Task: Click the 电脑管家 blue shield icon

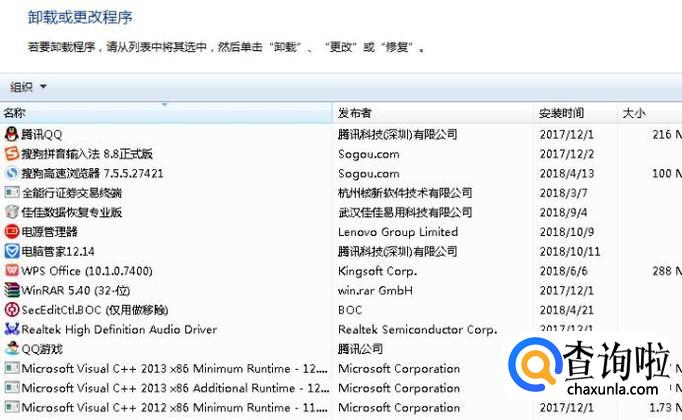Action: [12, 251]
